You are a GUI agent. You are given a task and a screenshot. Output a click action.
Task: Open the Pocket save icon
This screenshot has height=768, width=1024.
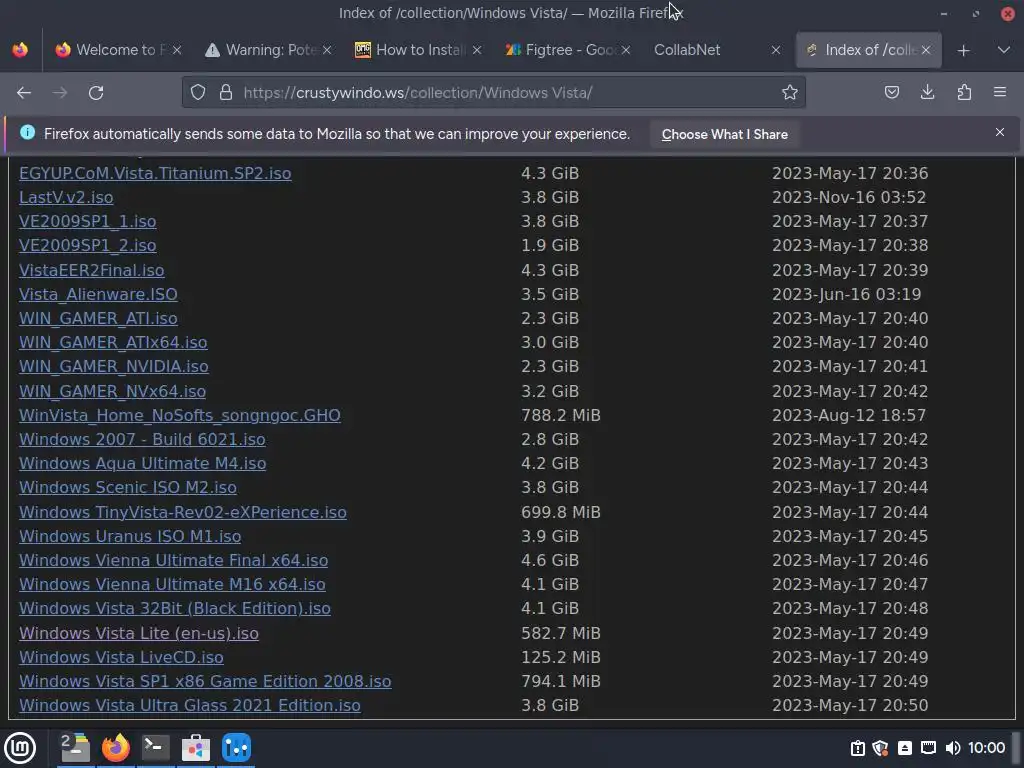pos(891,93)
